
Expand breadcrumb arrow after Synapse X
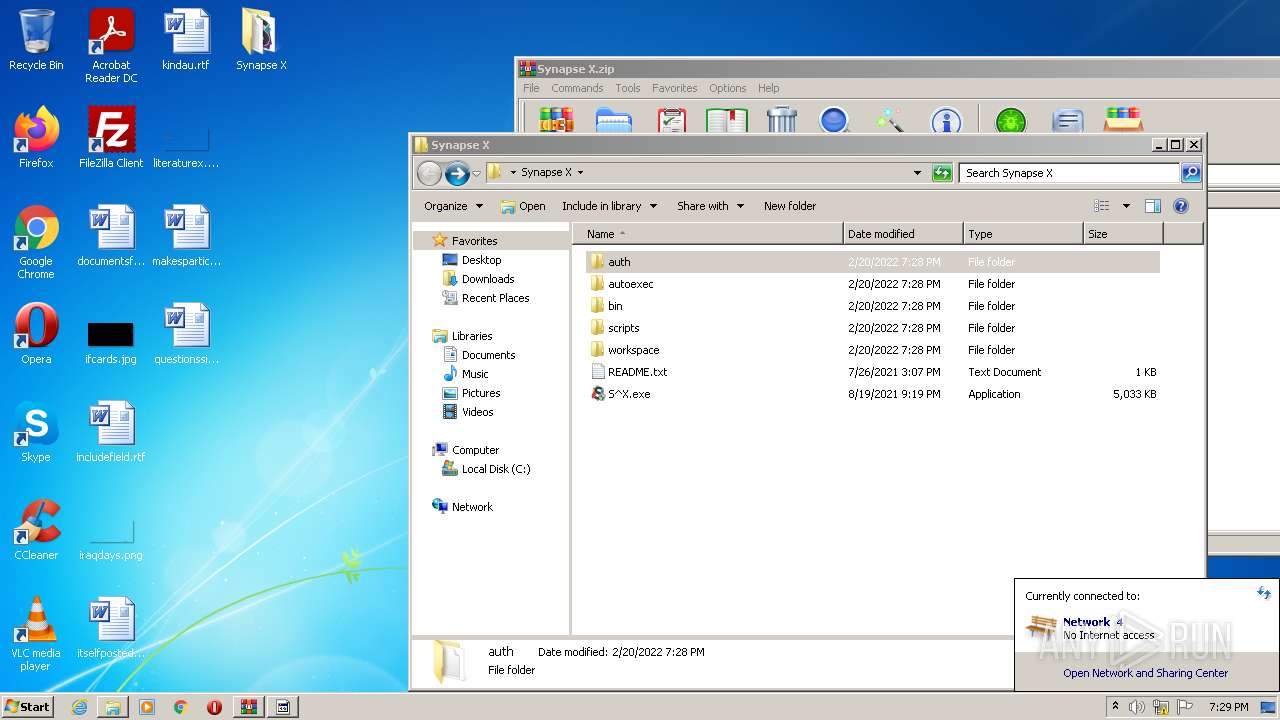580,173
